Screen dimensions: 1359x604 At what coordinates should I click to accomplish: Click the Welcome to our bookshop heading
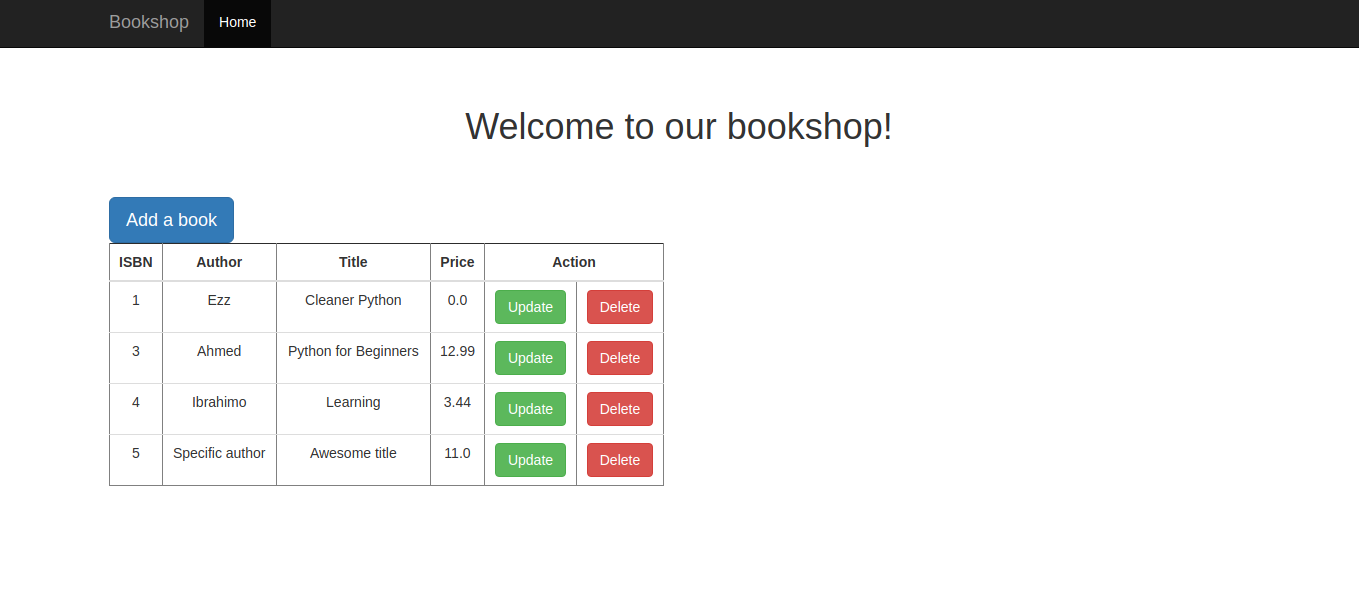pos(679,126)
